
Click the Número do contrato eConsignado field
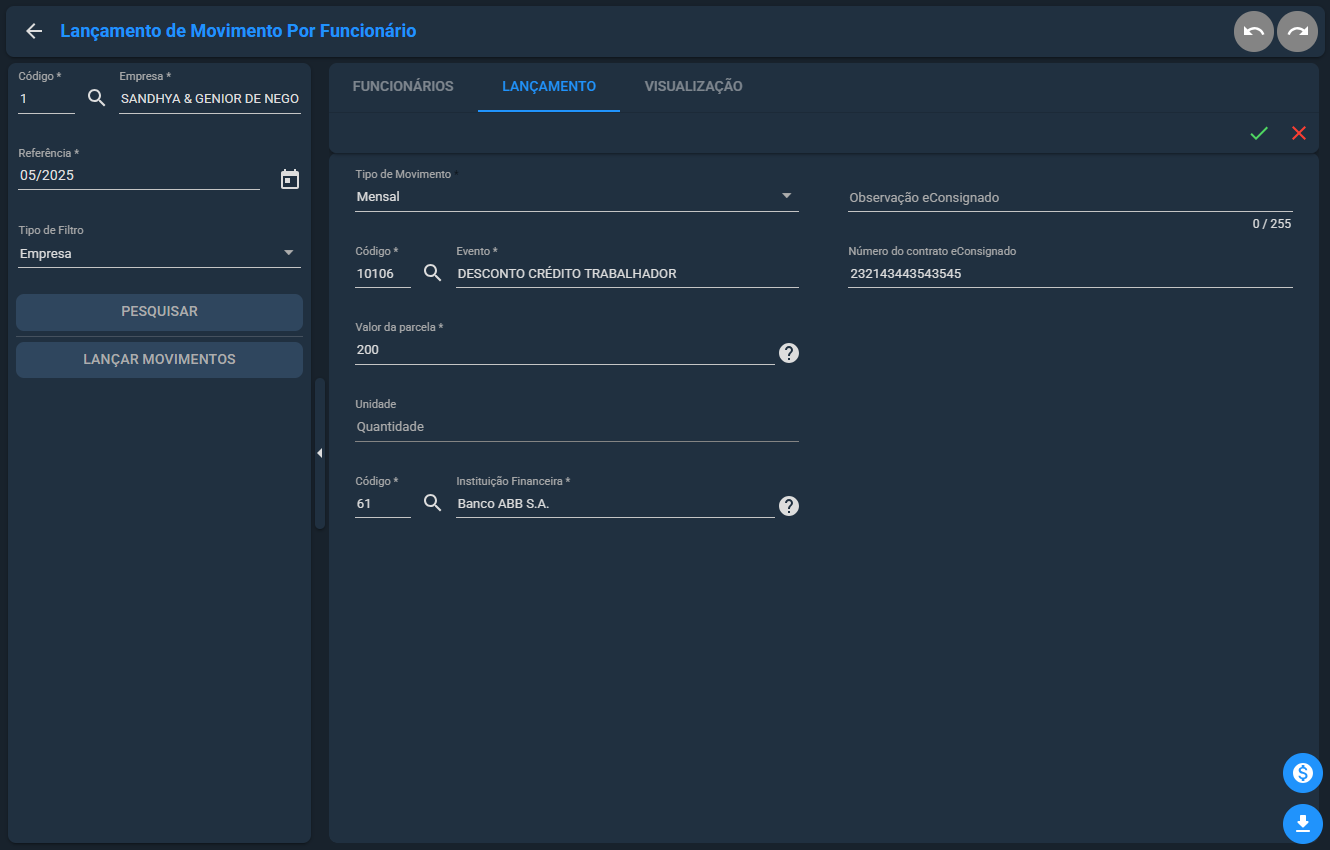[1070, 274]
